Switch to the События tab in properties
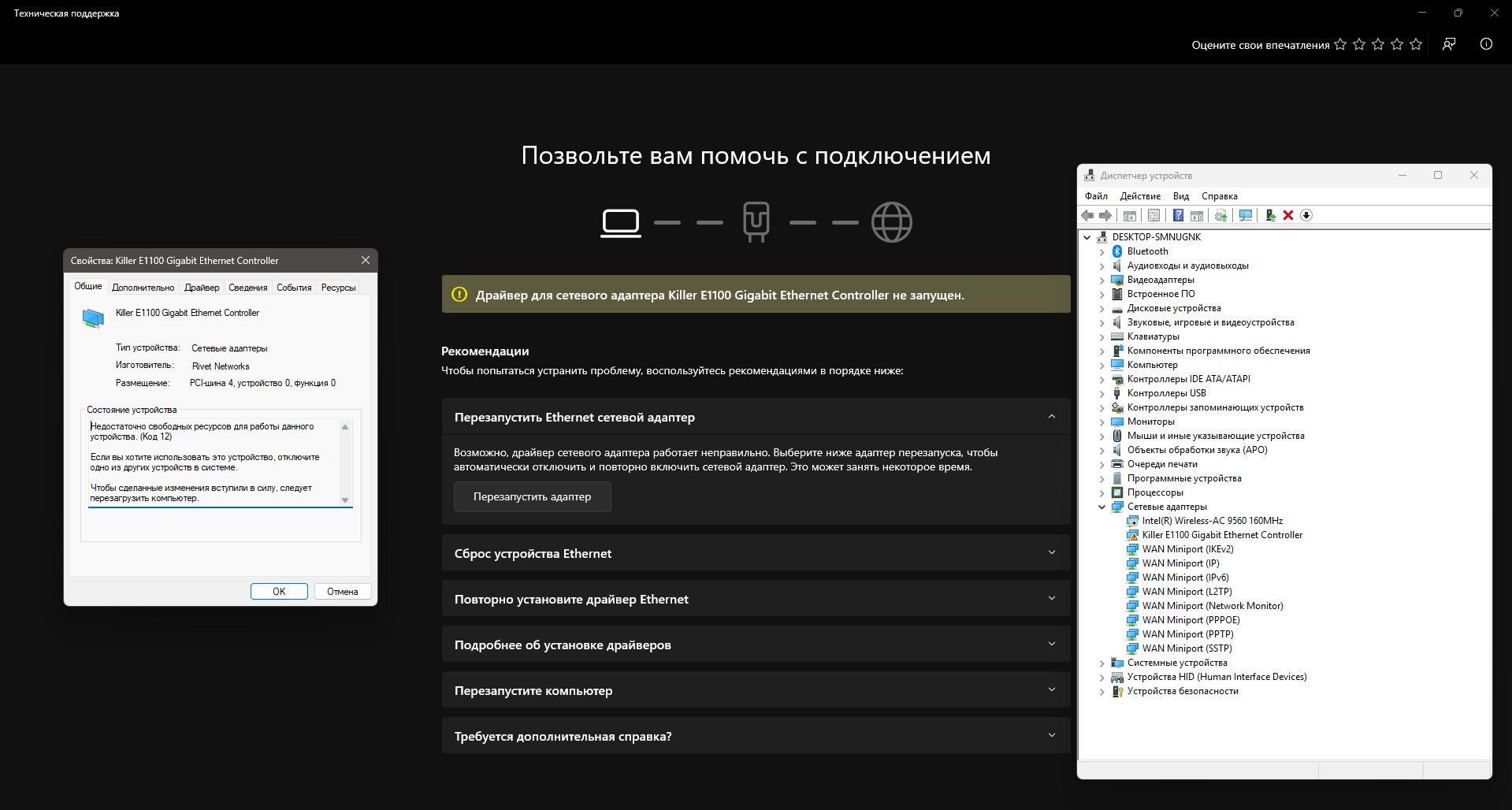 294,288
